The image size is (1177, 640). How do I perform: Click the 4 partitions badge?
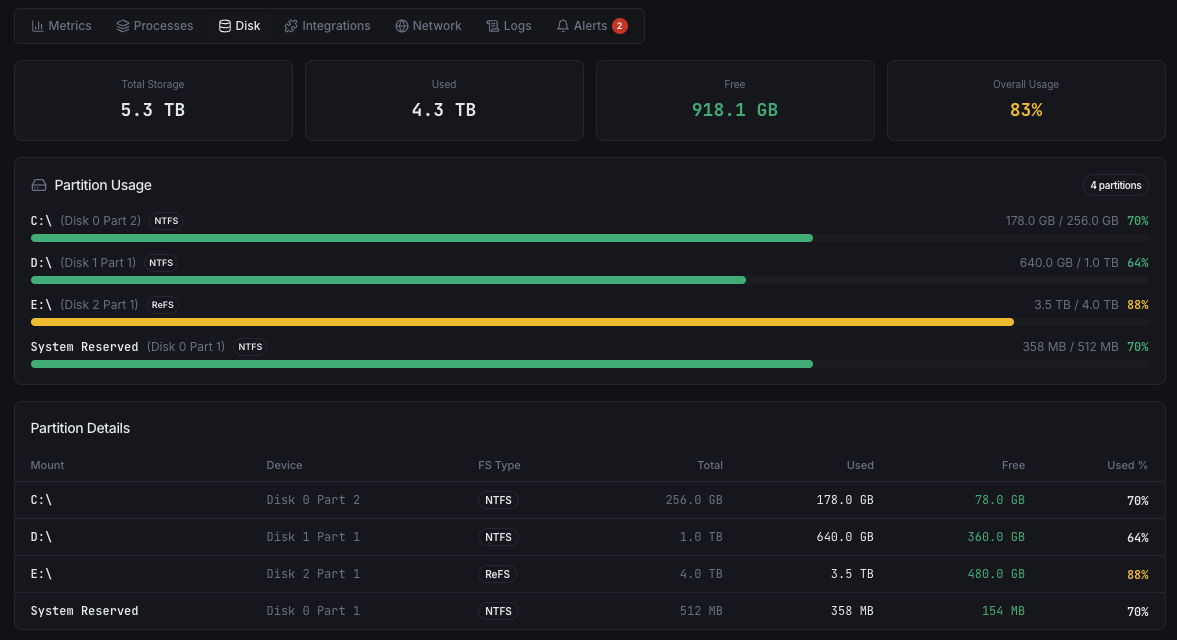click(1115, 185)
